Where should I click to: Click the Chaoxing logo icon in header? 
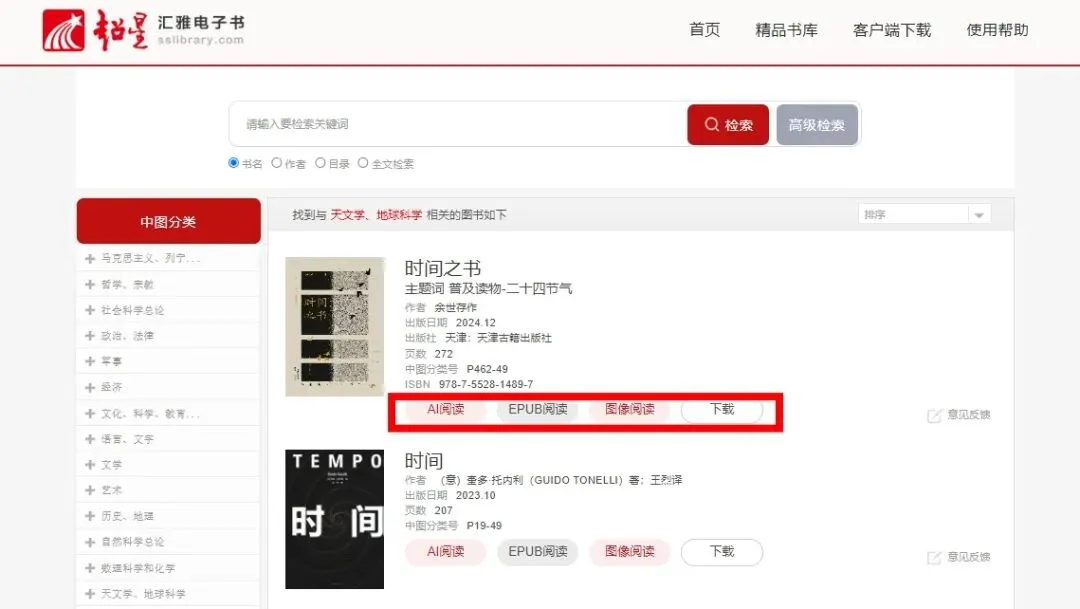pyautogui.click(x=63, y=30)
